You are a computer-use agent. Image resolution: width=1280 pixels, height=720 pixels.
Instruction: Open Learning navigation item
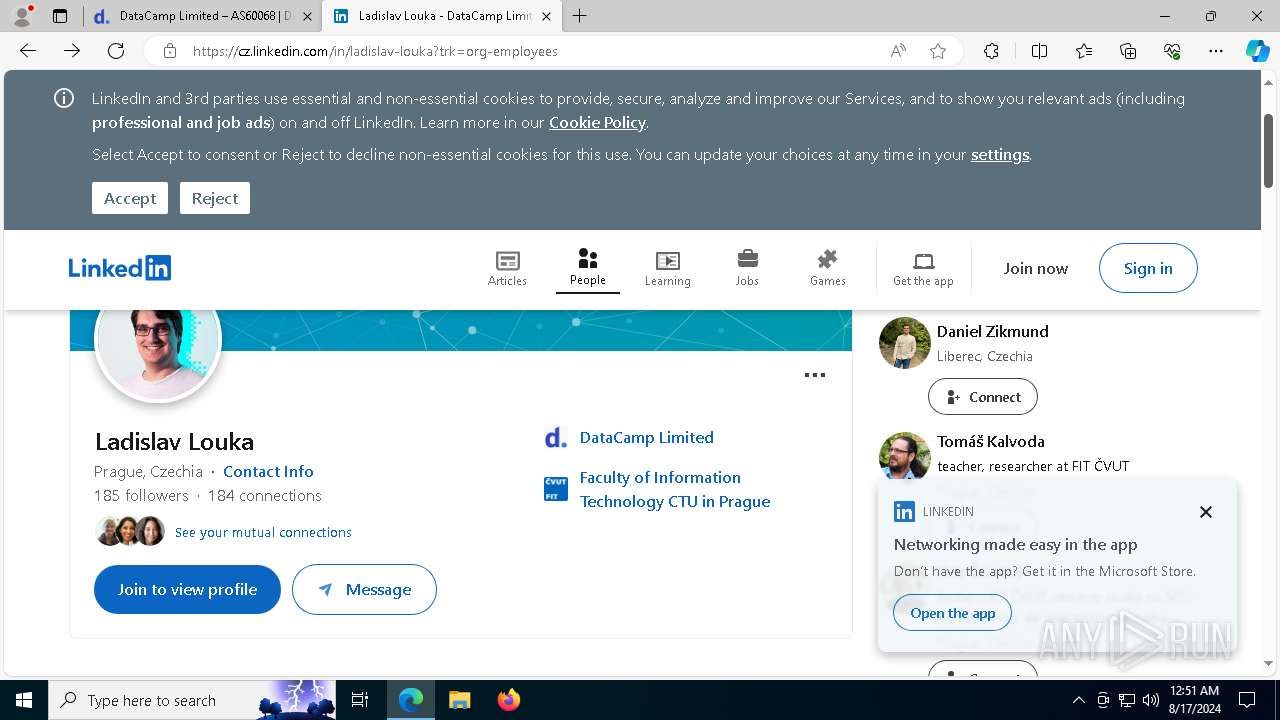pyautogui.click(x=667, y=268)
